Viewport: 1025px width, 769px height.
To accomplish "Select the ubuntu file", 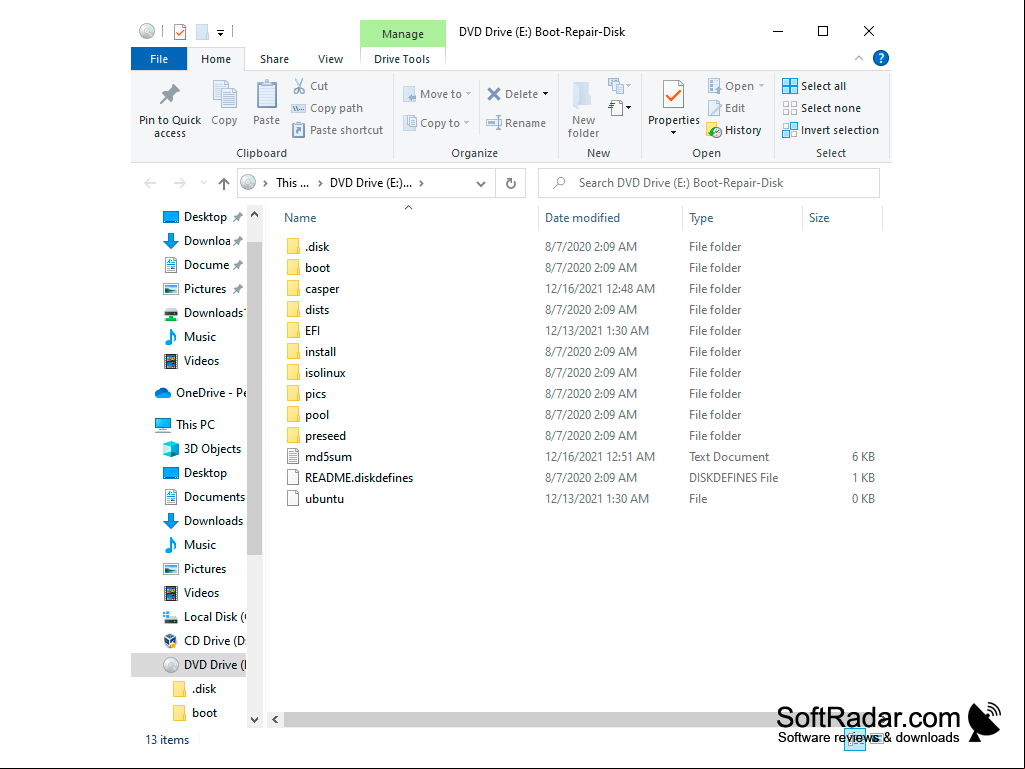I will pyautogui.click(x=315, y=498).
